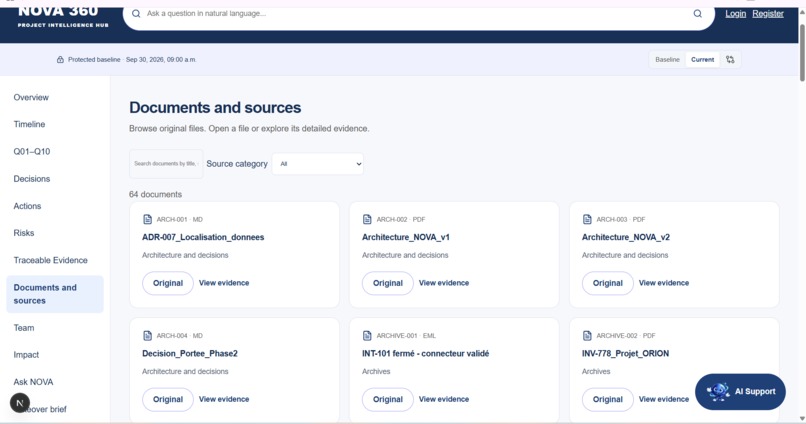Screen dimensions: 806x424
Task: Click the compare swap icon next to Current
Action: (x=730, y=60)
